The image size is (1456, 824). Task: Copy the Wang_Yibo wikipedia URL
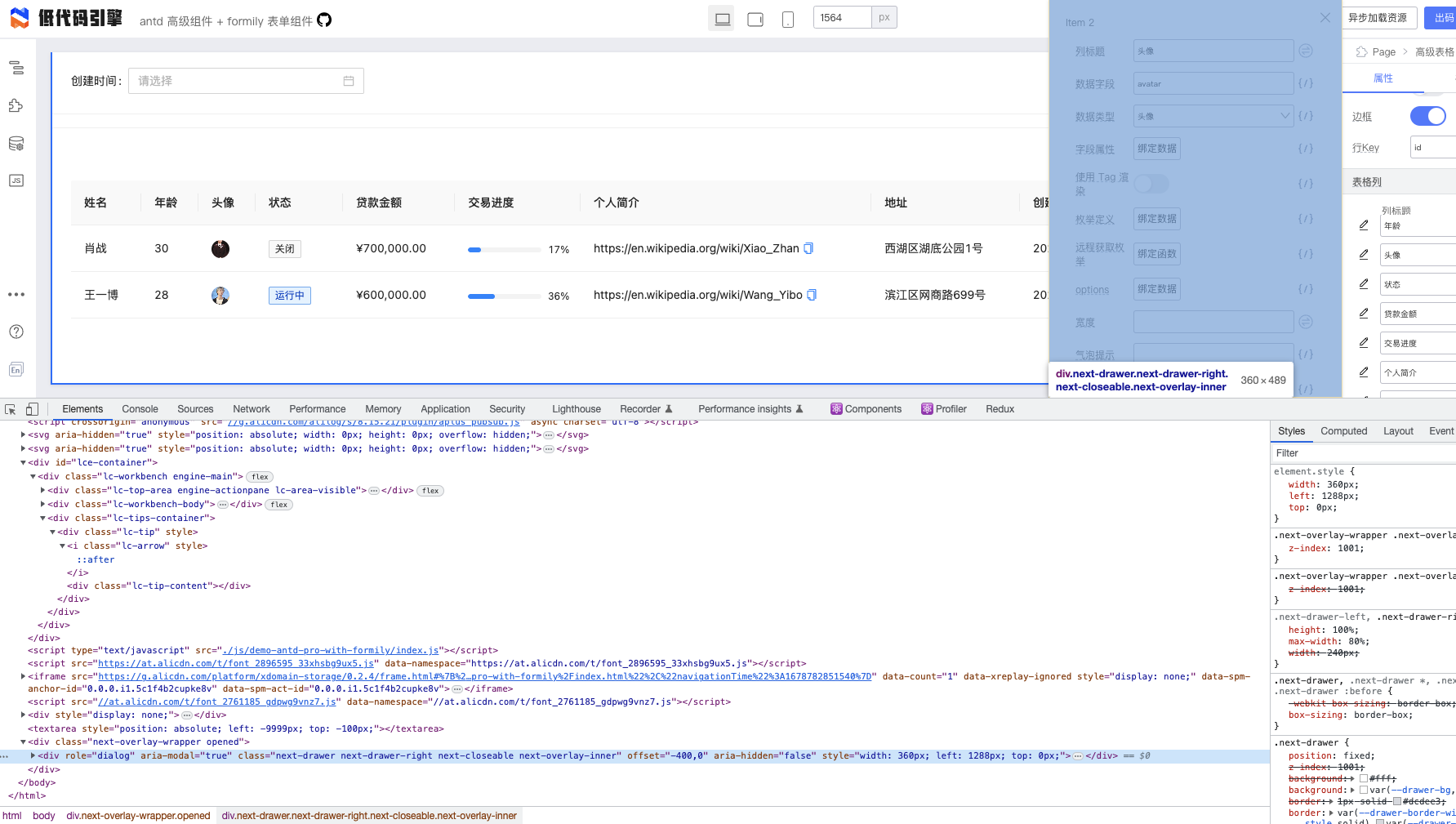[x=812, y=295]
